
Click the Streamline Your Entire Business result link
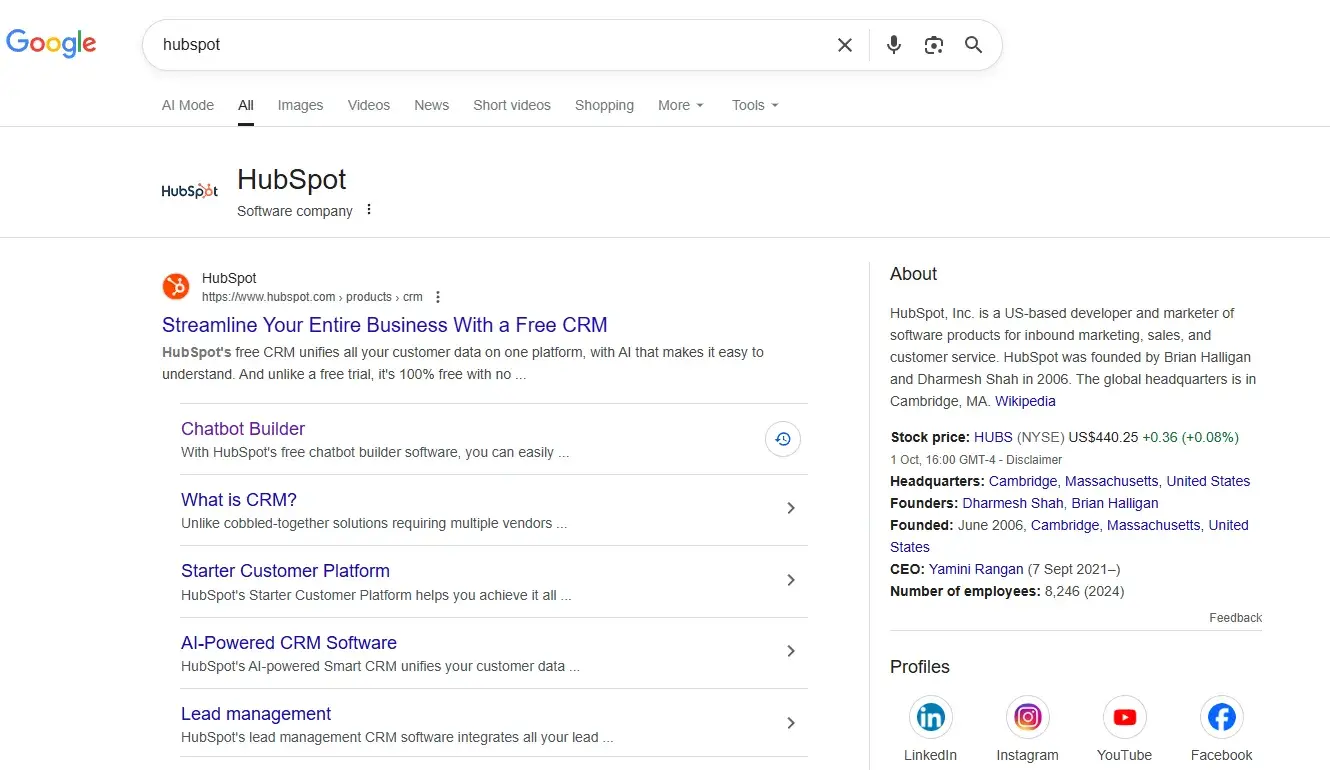coord(384,325)
